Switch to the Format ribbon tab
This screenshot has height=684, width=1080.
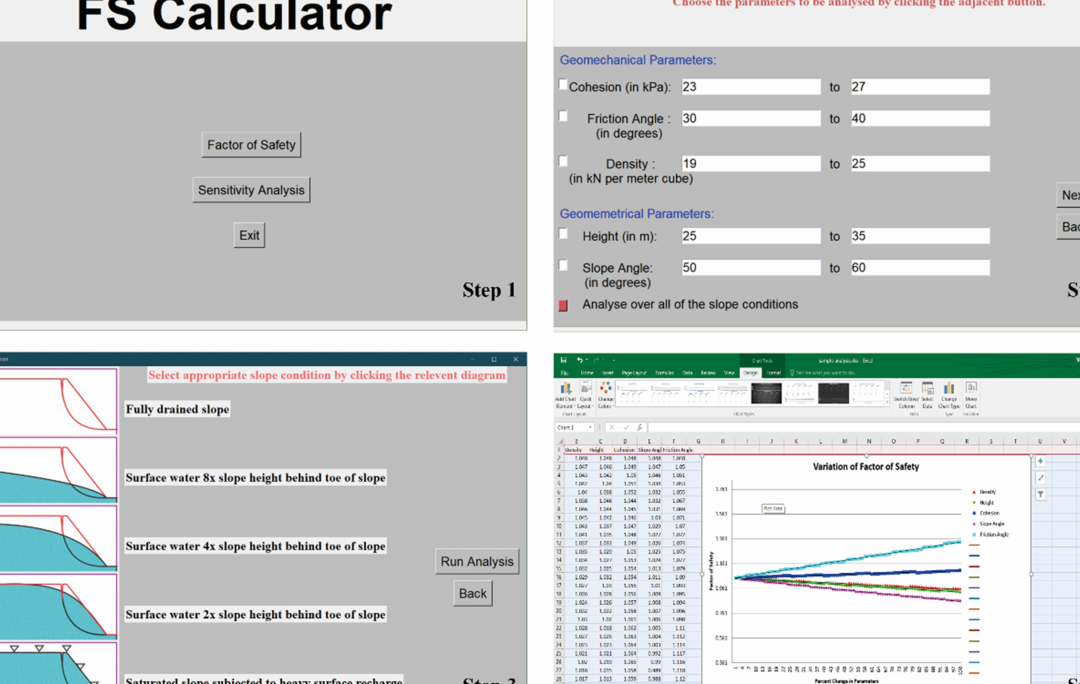click(773, 372)
